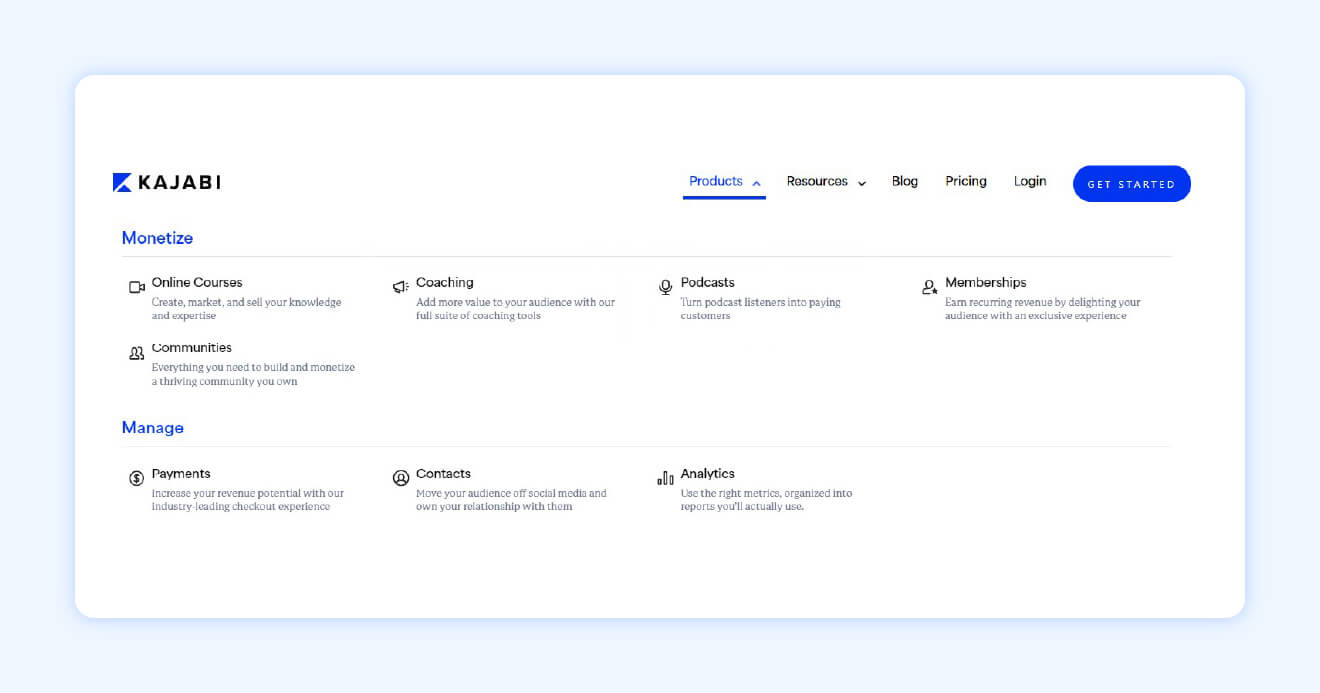Viewport: 1320px width, 693px height.
Task: Click 'Create, market, and sell your knowledge' description
Action: click(x=247, y=309)
